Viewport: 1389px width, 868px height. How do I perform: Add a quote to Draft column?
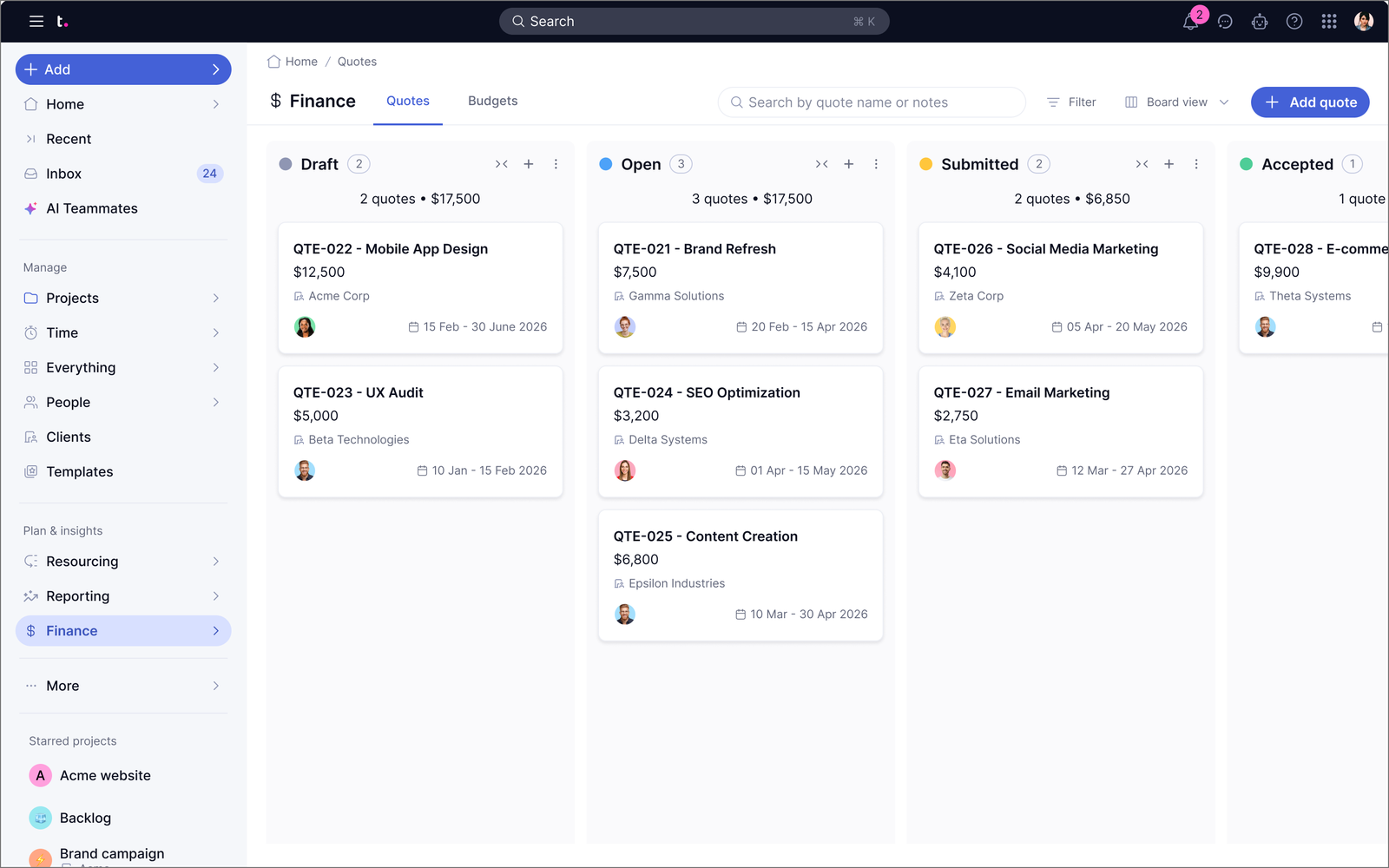tap(529, 164)
